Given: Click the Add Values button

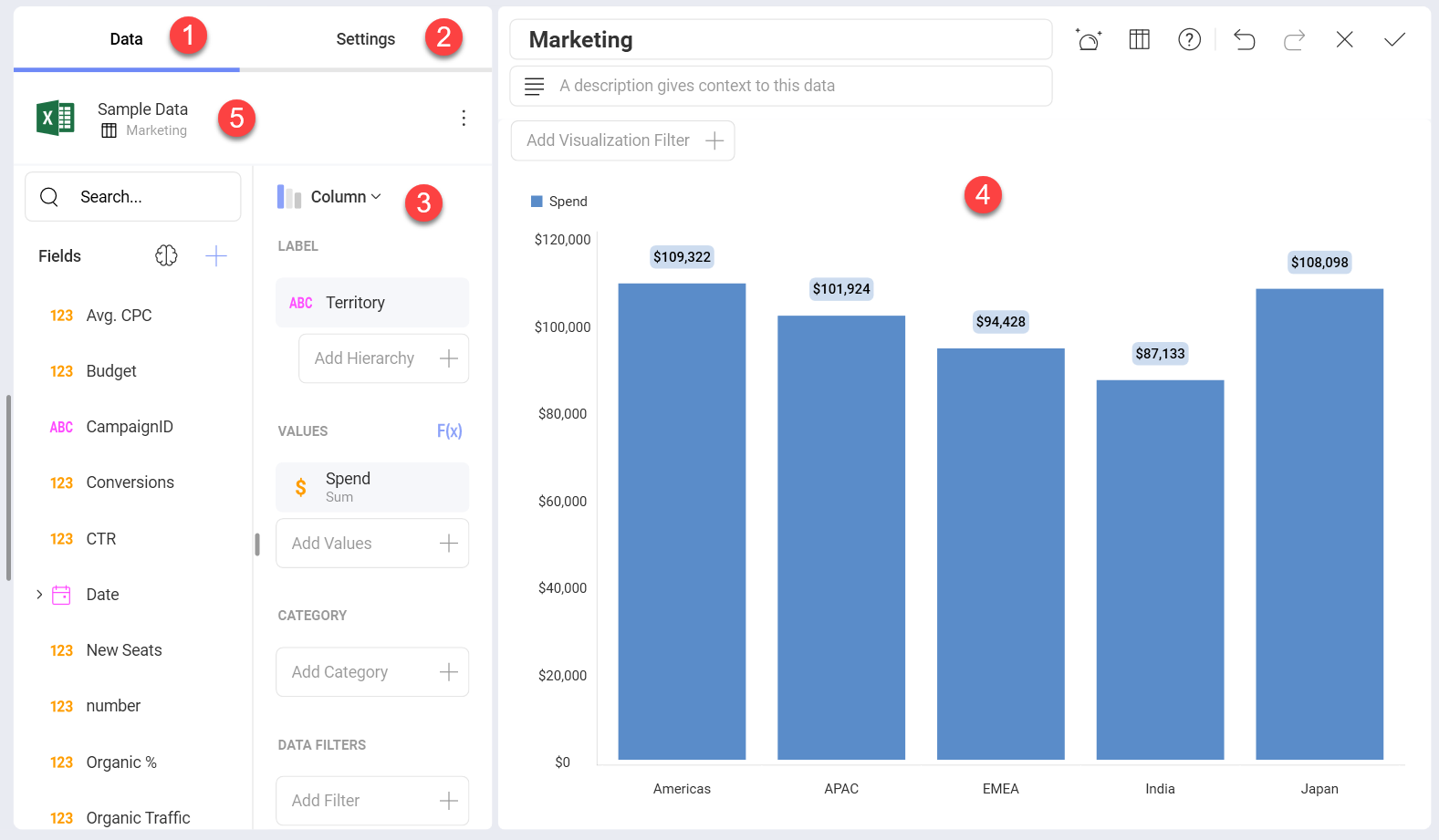Looking at the screenshot, I should [x=372, y=544].
